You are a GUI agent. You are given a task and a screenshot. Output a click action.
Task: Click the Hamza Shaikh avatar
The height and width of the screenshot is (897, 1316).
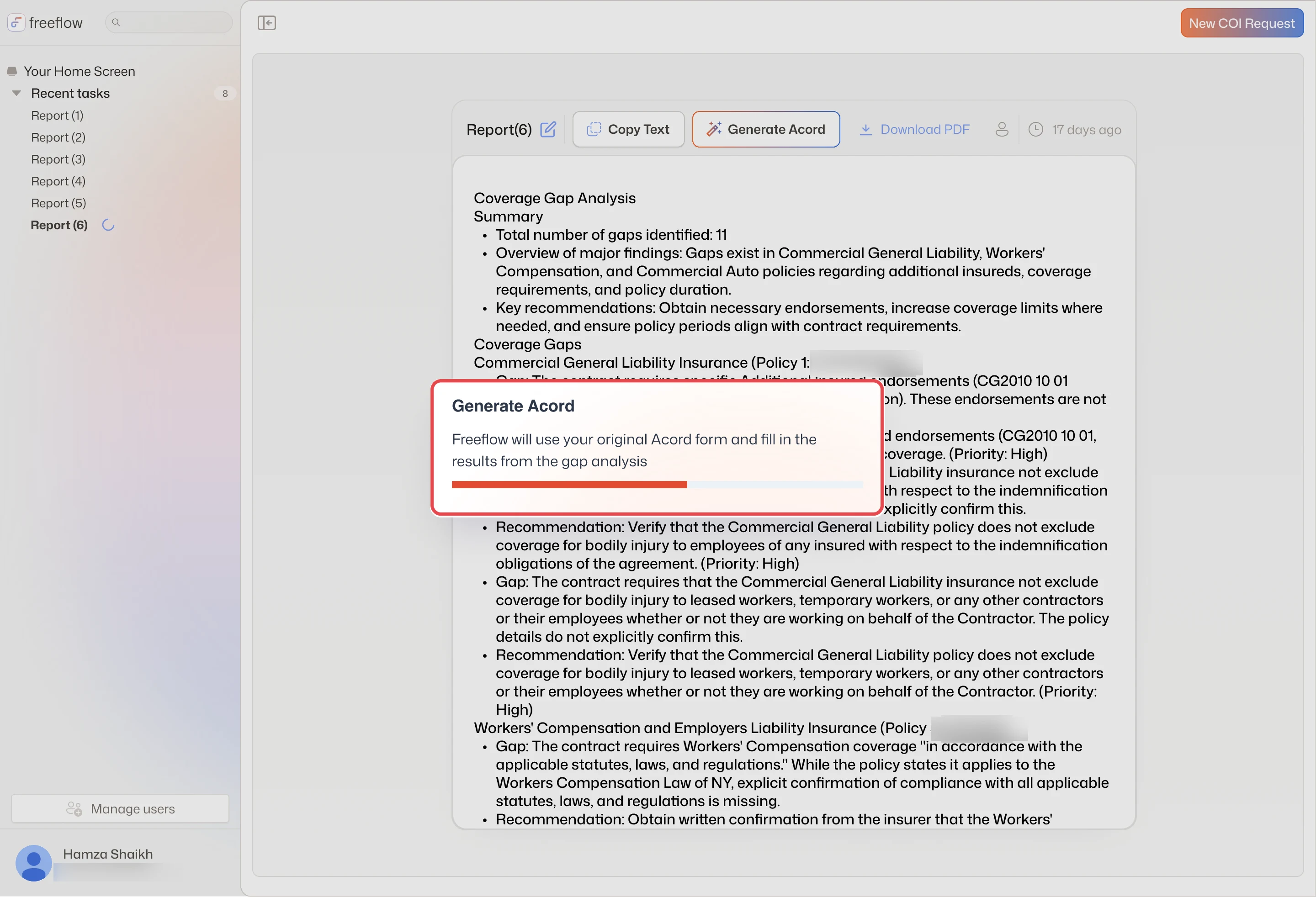[34, 862]
